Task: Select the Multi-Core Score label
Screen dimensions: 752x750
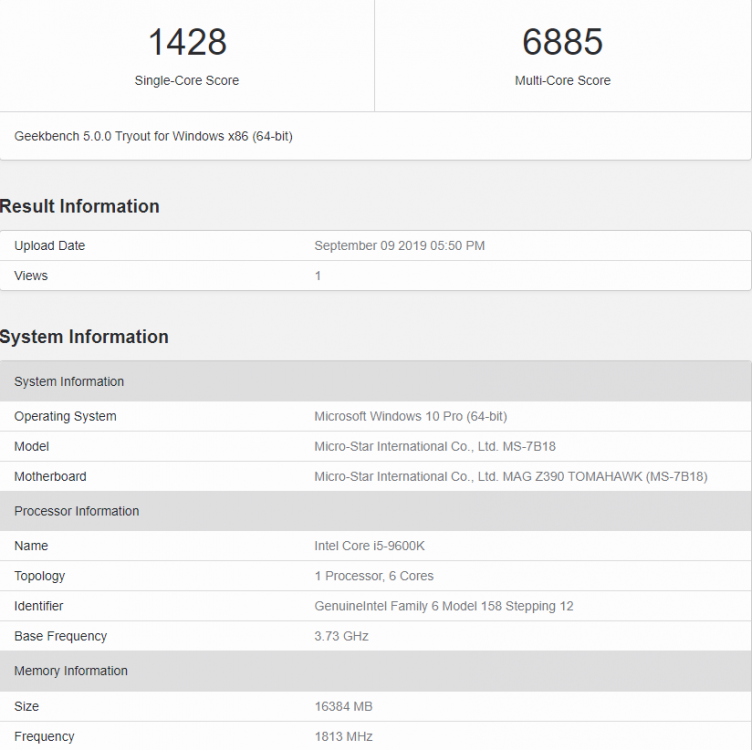Action: pyautogui.click(x=563, y=81)
